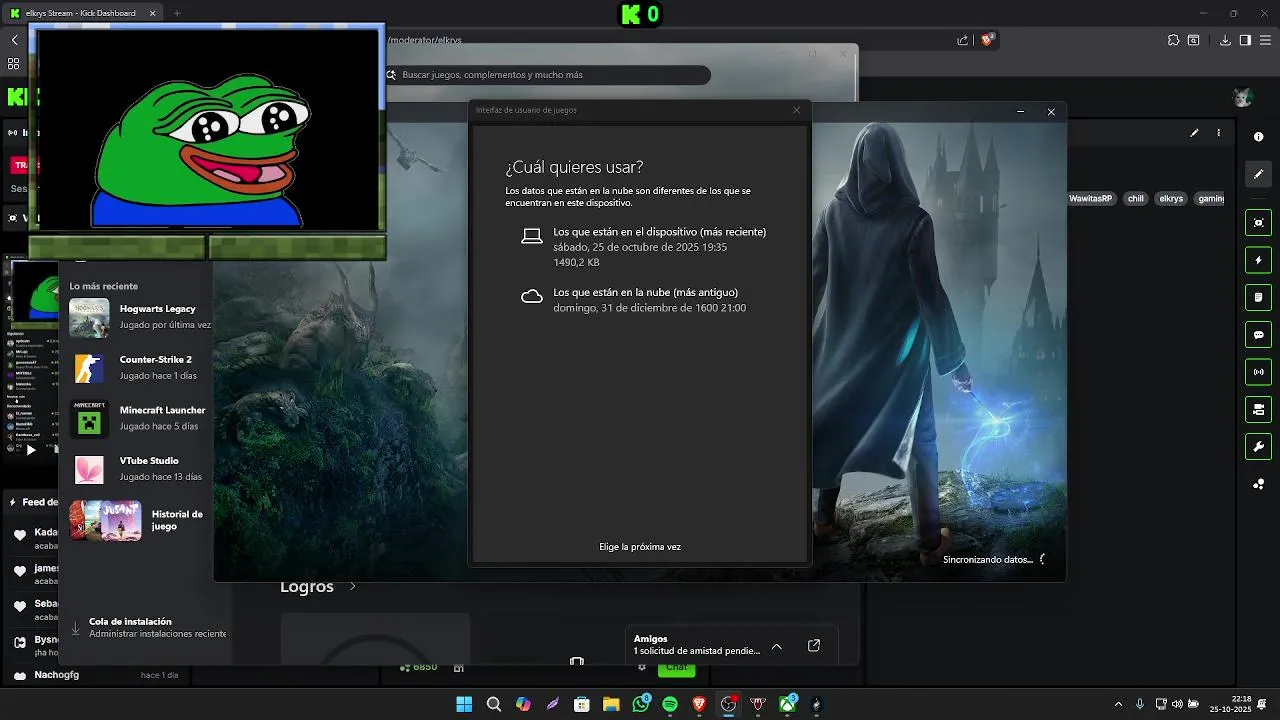The width and height of the screenshot is (1280, 720).
Task: Open Hogwarts Legacy in Xbox recent list
Action: pyautogui.click(x=140, y=317)
